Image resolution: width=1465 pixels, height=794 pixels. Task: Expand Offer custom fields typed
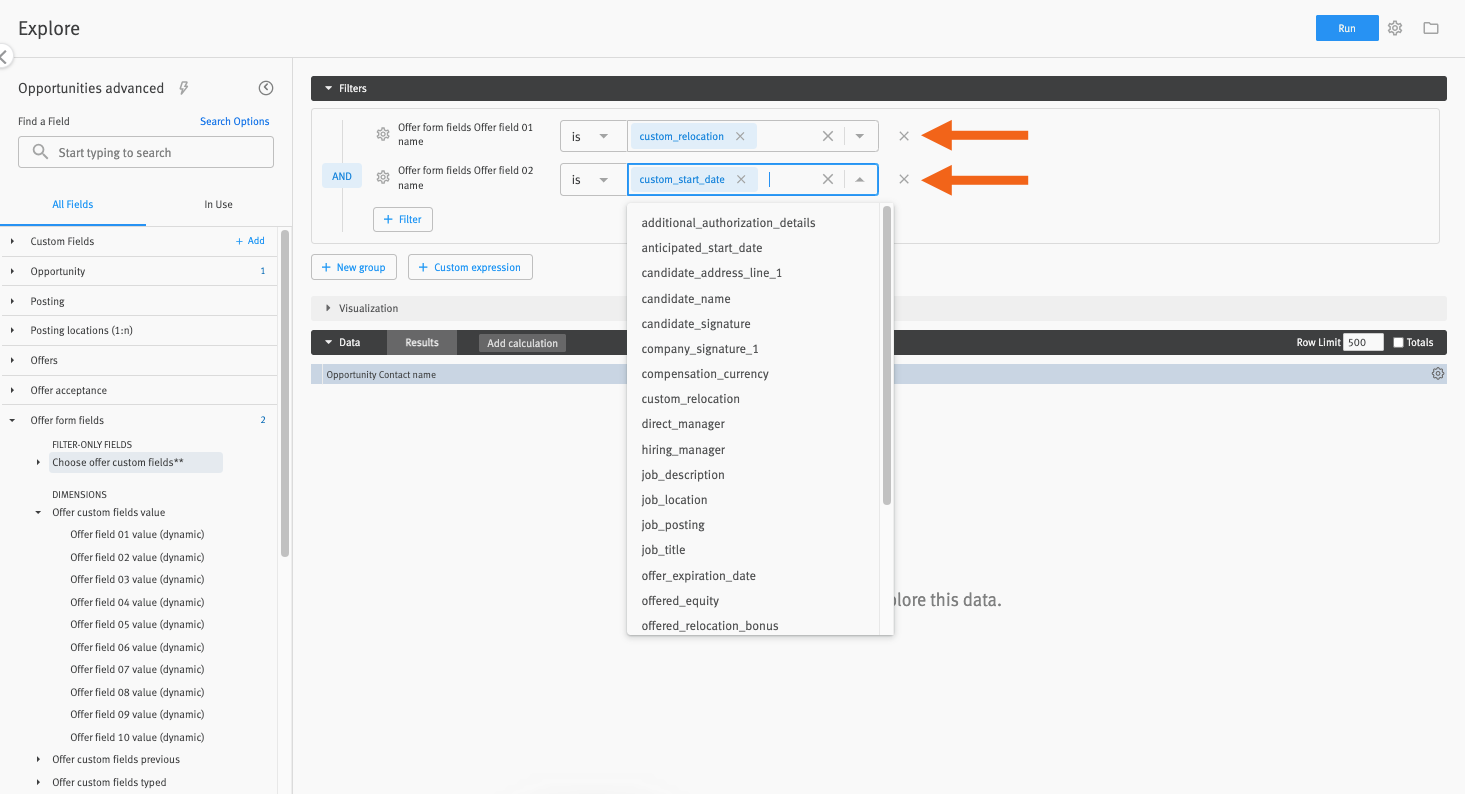click(x=39, y=782)
